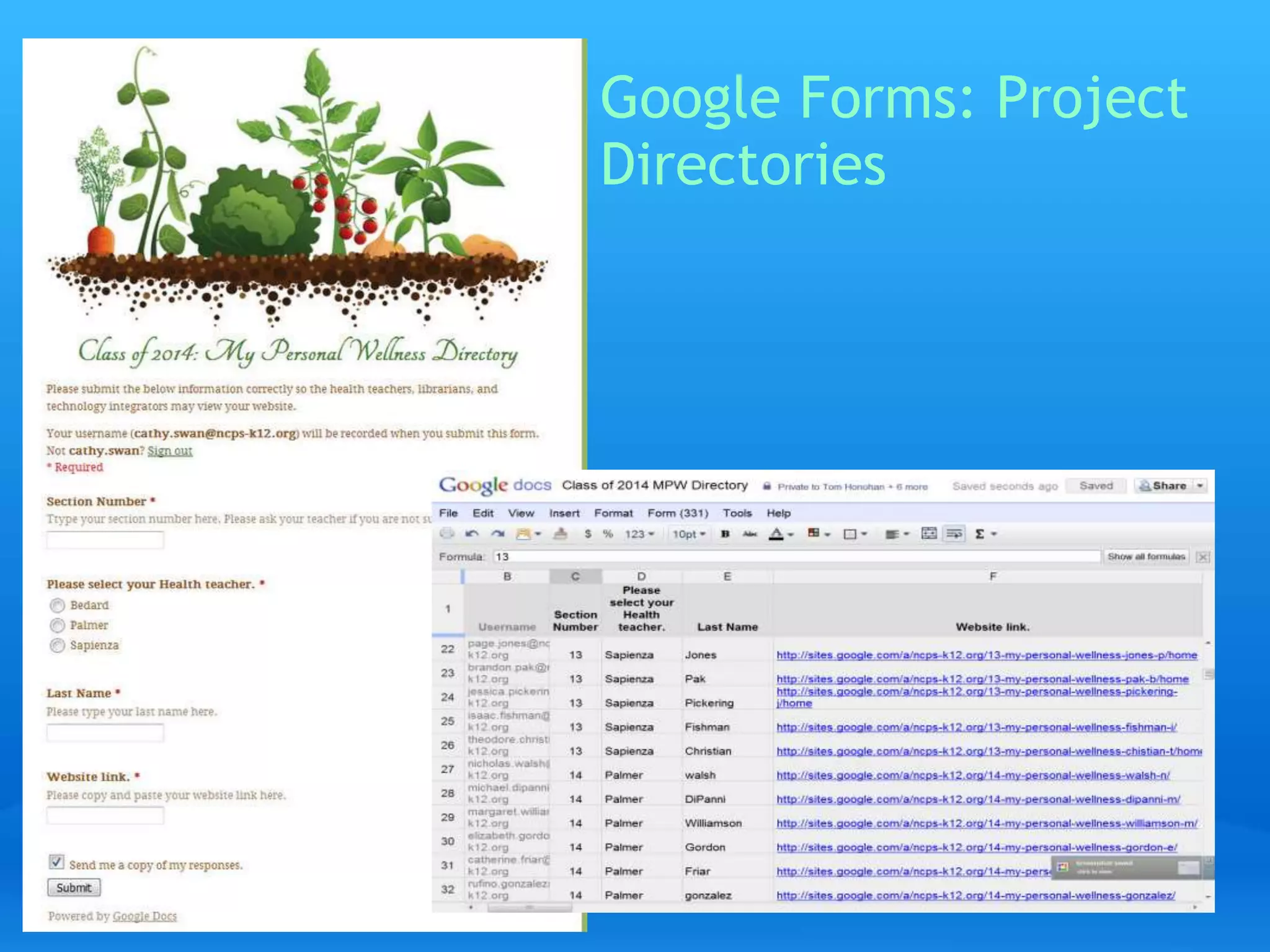Click the Print icon in spreadsheet toolbar
Image resolution: width=1270 pixels, height=952 pixels.
[x=446, y=534]
